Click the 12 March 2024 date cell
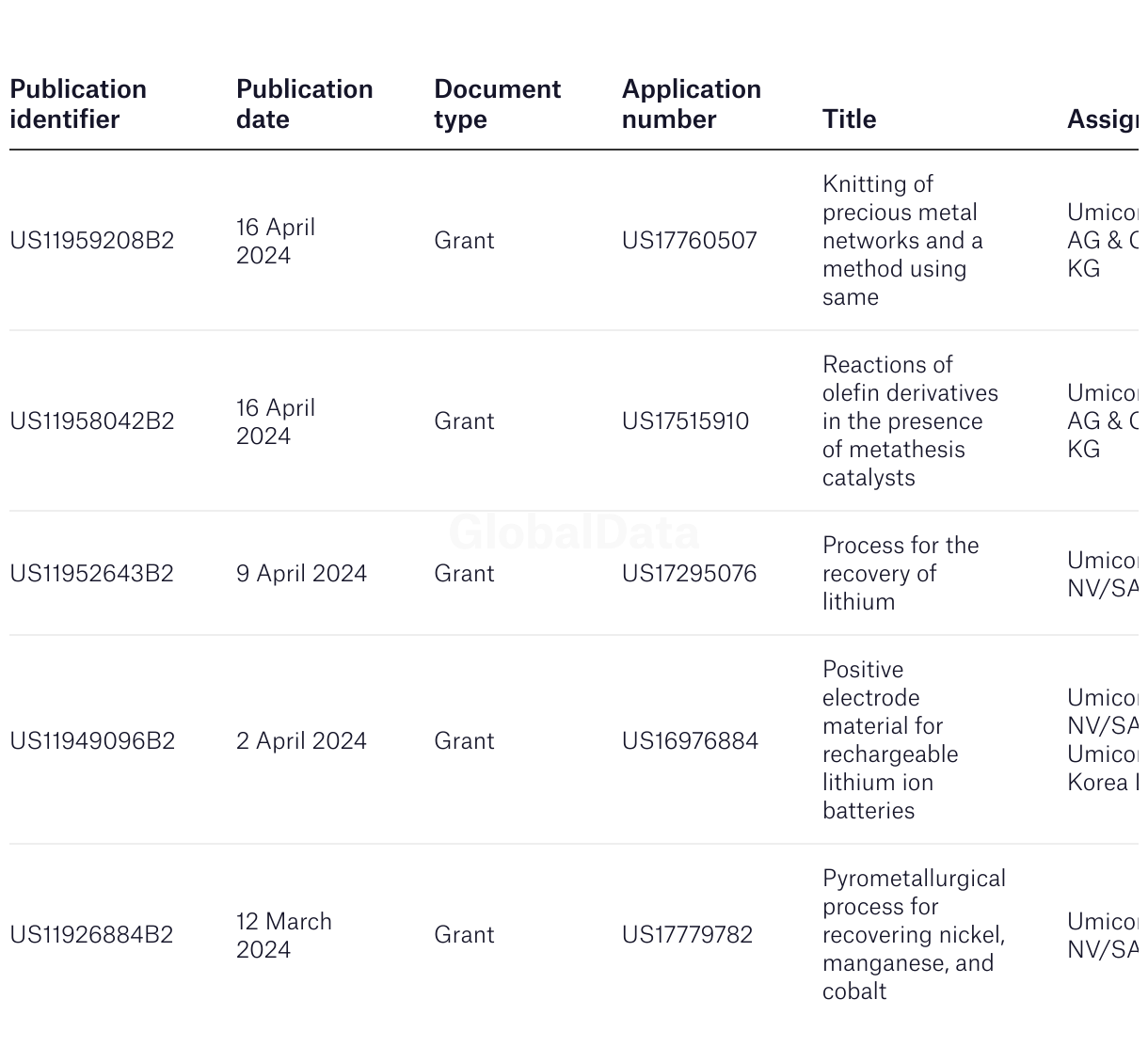This screenshot has height=1063, width=1148. 284,935
